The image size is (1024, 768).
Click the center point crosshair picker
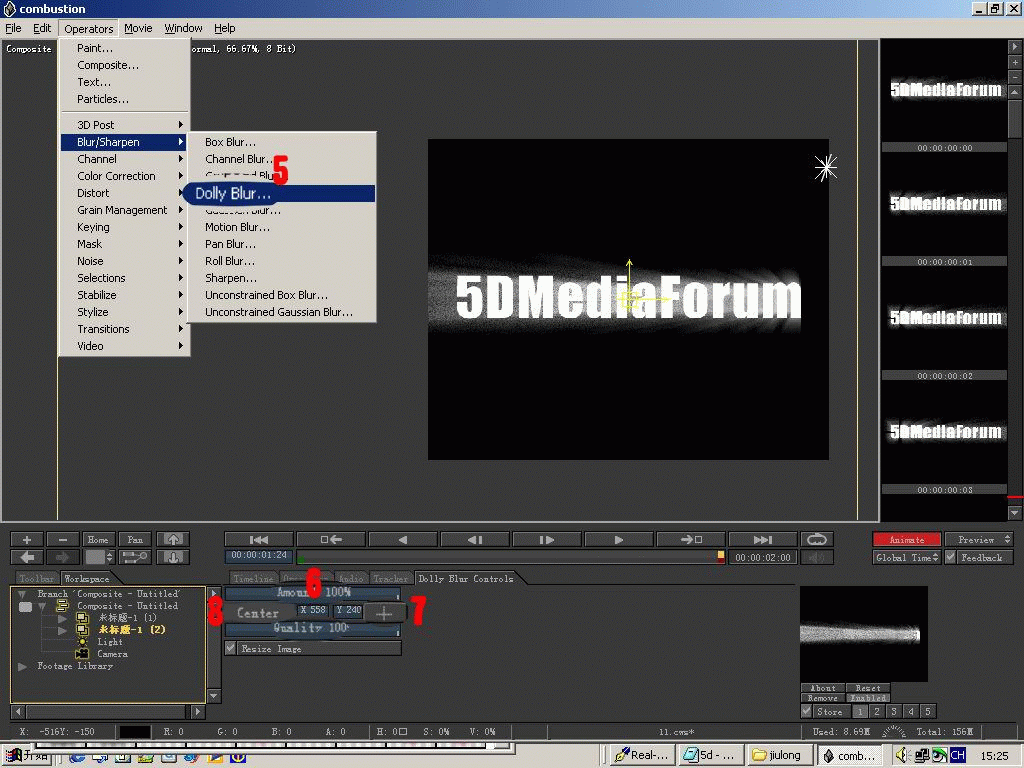click(x=384, y=613)
